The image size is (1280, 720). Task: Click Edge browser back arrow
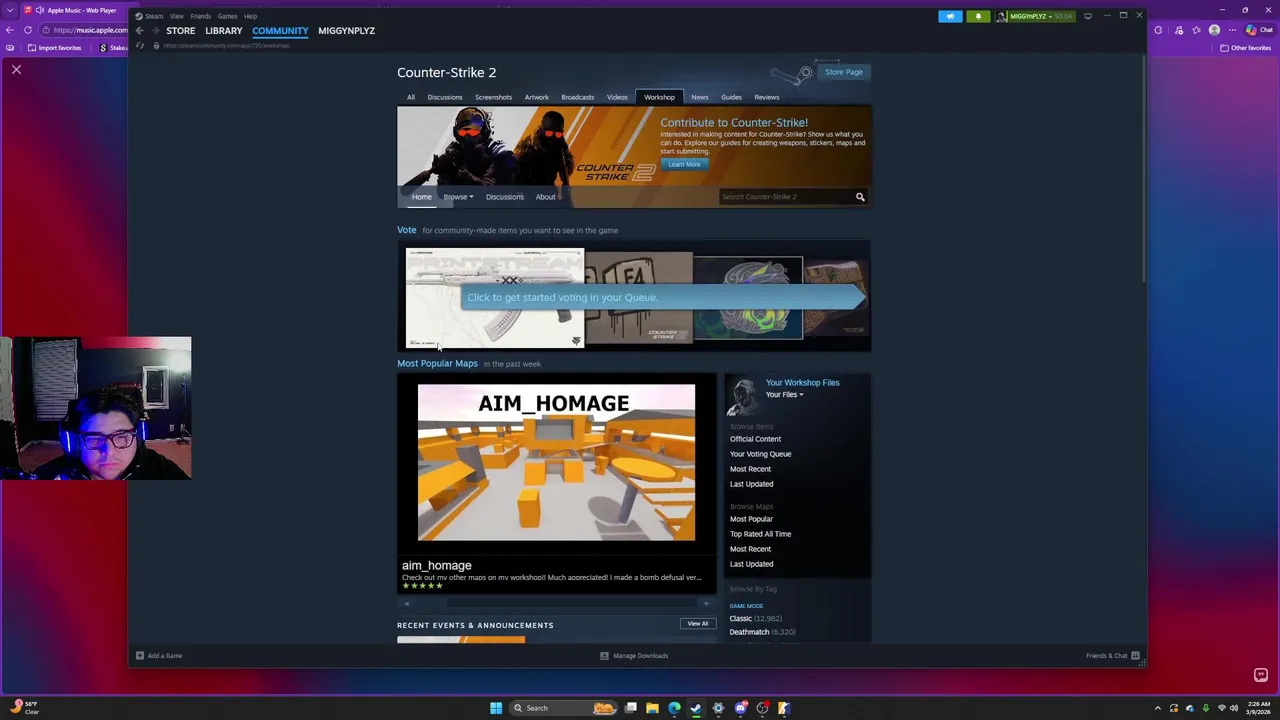pyautogui.click(x=10, y=30)
